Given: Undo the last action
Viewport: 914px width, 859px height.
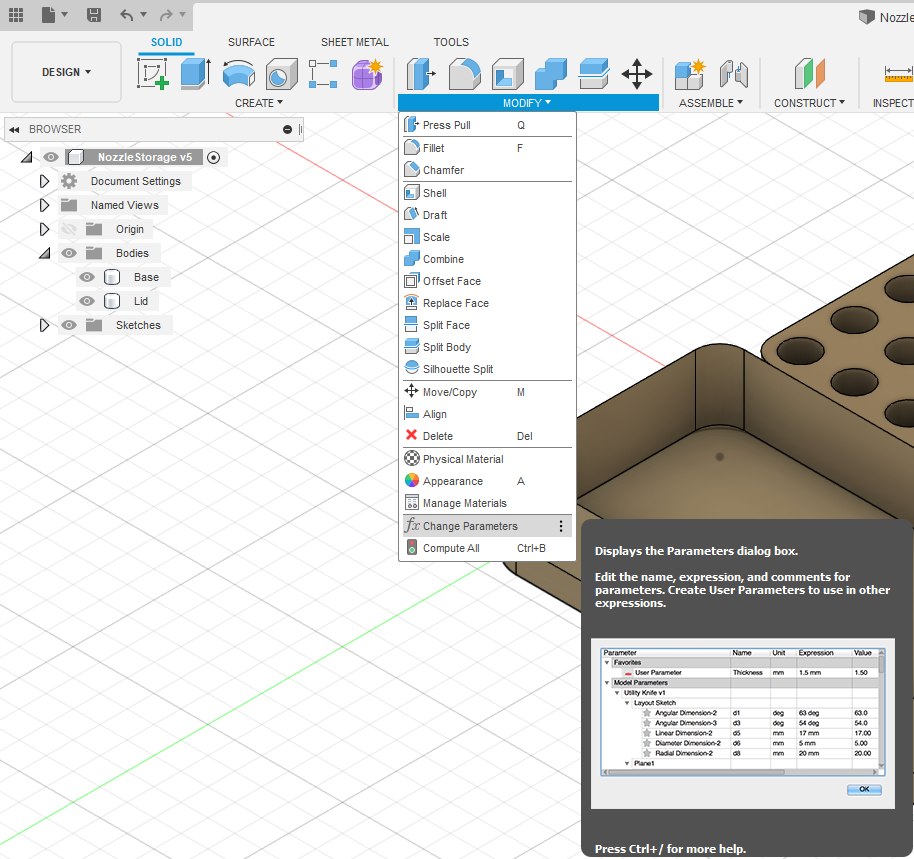Looking at the screenshot, I should click(x=126, y=15).
